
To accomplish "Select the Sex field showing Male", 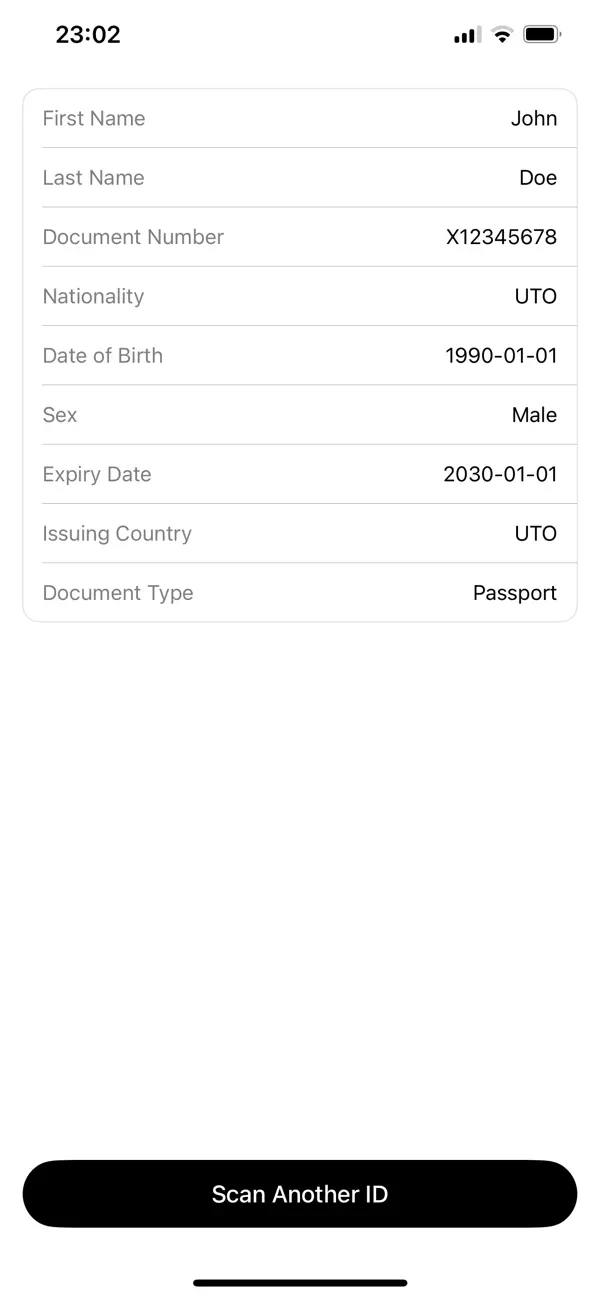I will click(x=300, y=414).
